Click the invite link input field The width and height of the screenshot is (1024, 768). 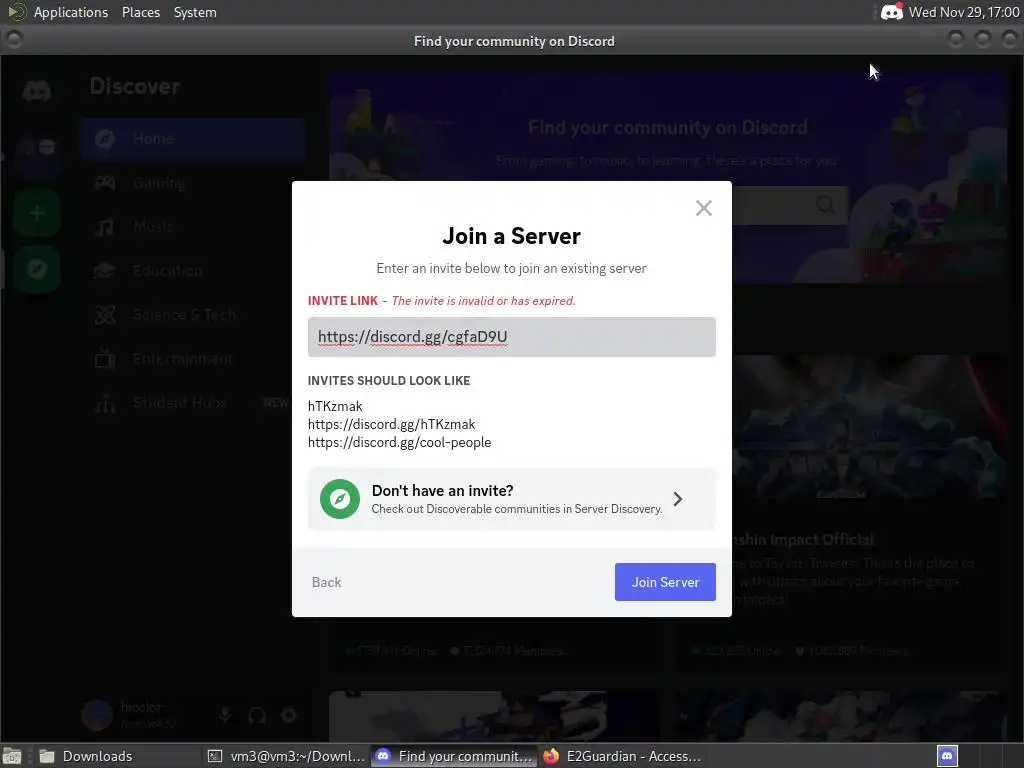tap(511, 337)
